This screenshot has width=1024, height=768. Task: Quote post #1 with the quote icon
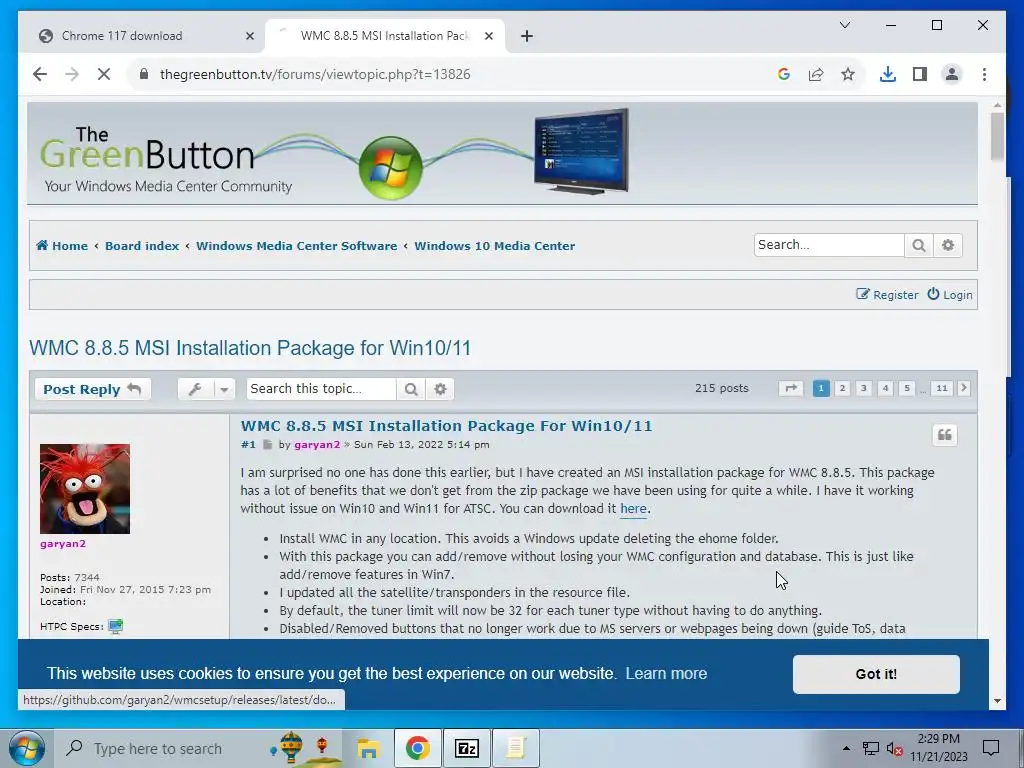(x=944, y=435)
